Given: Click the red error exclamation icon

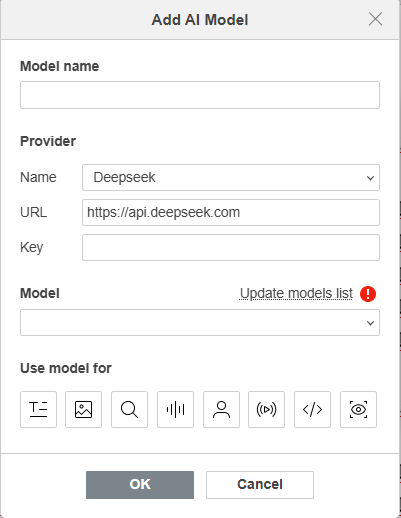Looking at the screenshot, I should [x=368, y=294].
